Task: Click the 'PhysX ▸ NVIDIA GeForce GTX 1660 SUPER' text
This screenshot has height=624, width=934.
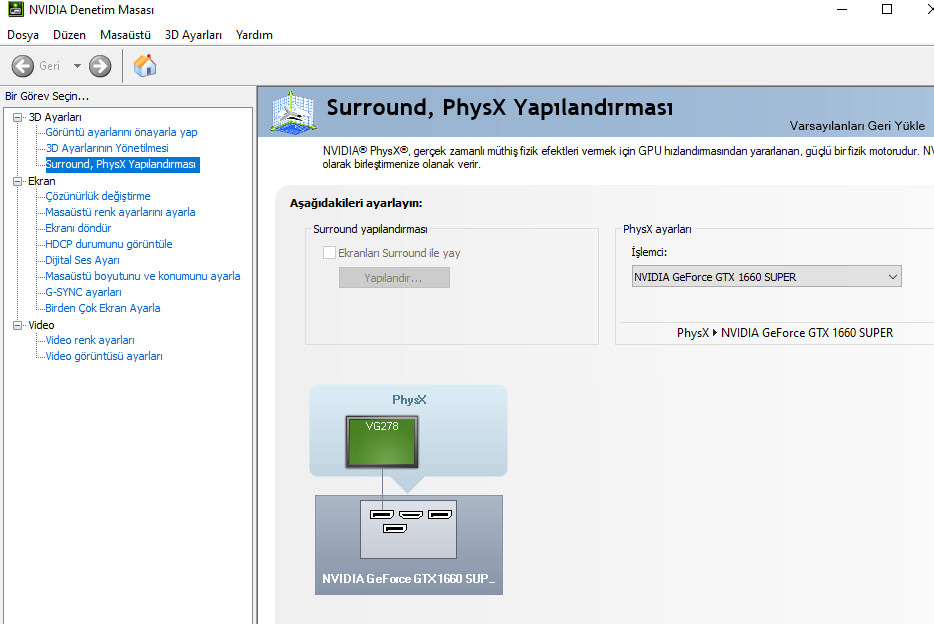Action: click(784, 333)
